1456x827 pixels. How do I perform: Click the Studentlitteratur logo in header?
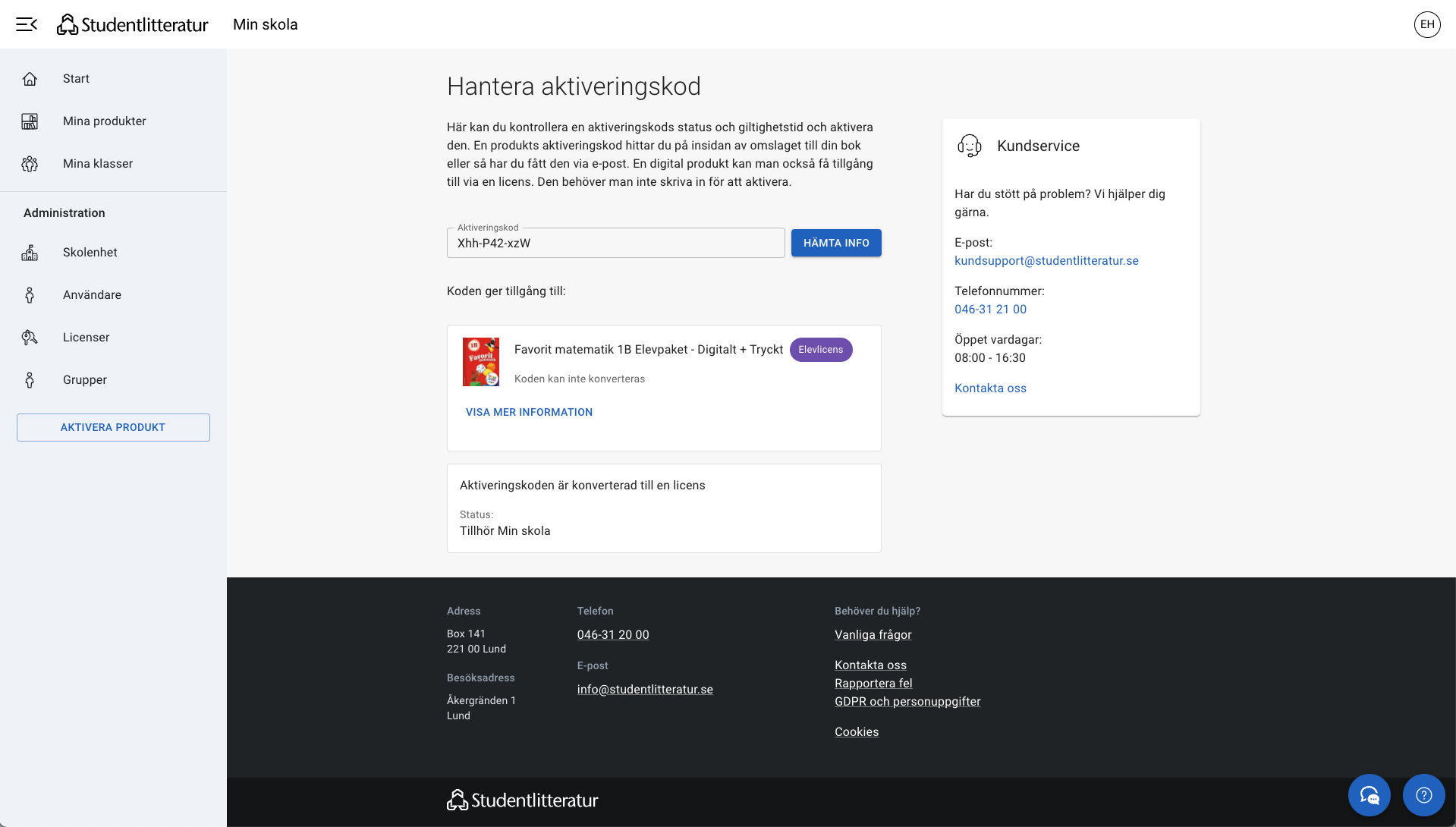pos(133,24)
